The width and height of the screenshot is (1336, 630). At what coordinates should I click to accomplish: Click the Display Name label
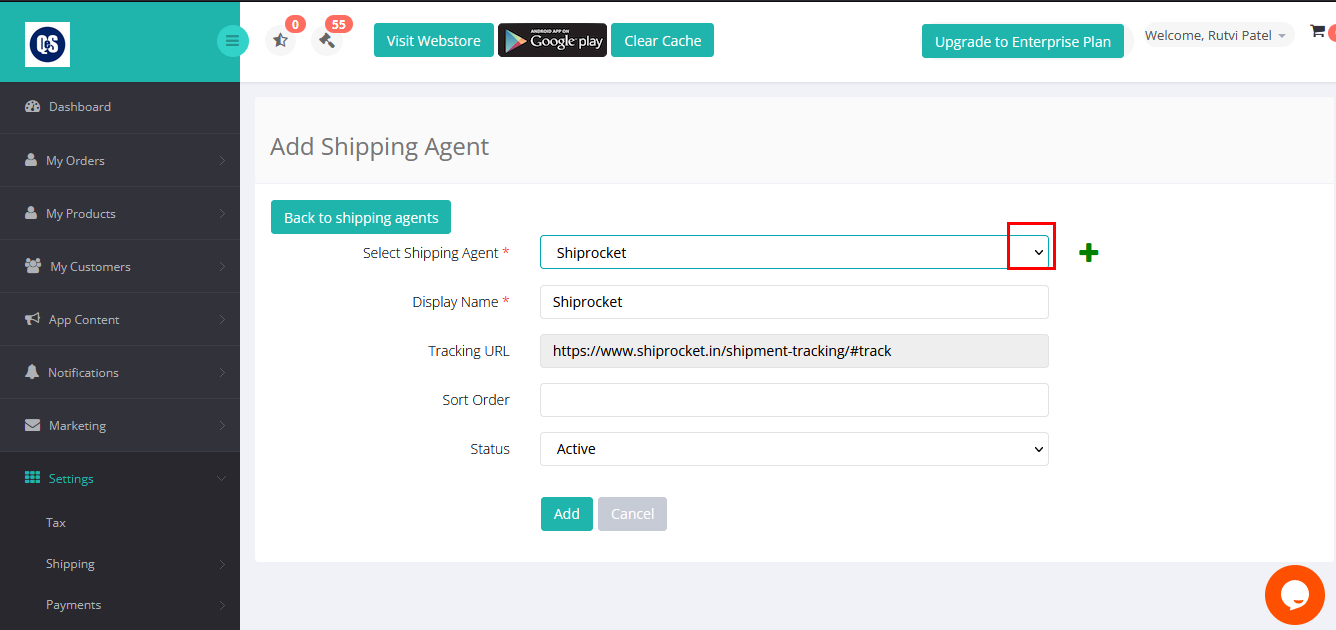click(x=461, y=302)
